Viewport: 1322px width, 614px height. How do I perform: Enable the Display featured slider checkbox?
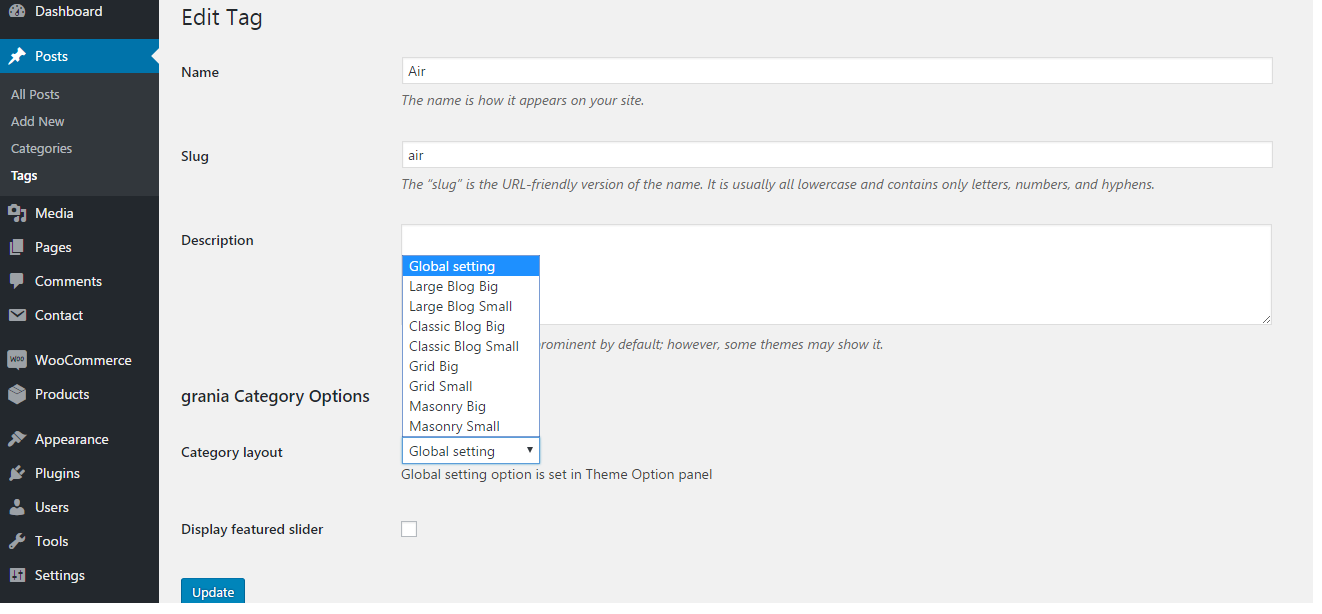click(x=409, y=529)
